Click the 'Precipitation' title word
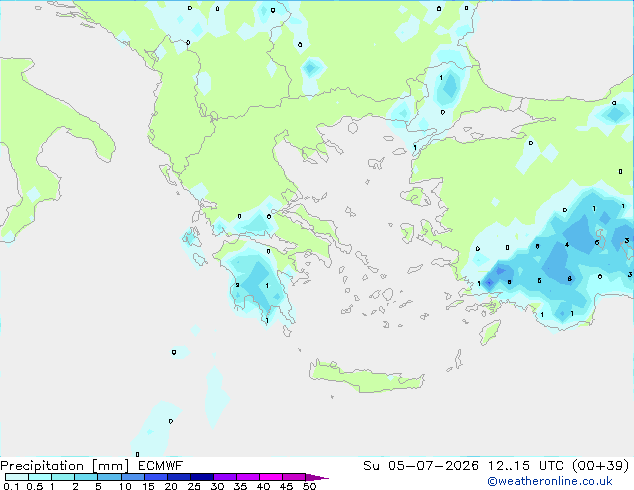This screenshot has height=490, width=634. click(x=42, y=466)
